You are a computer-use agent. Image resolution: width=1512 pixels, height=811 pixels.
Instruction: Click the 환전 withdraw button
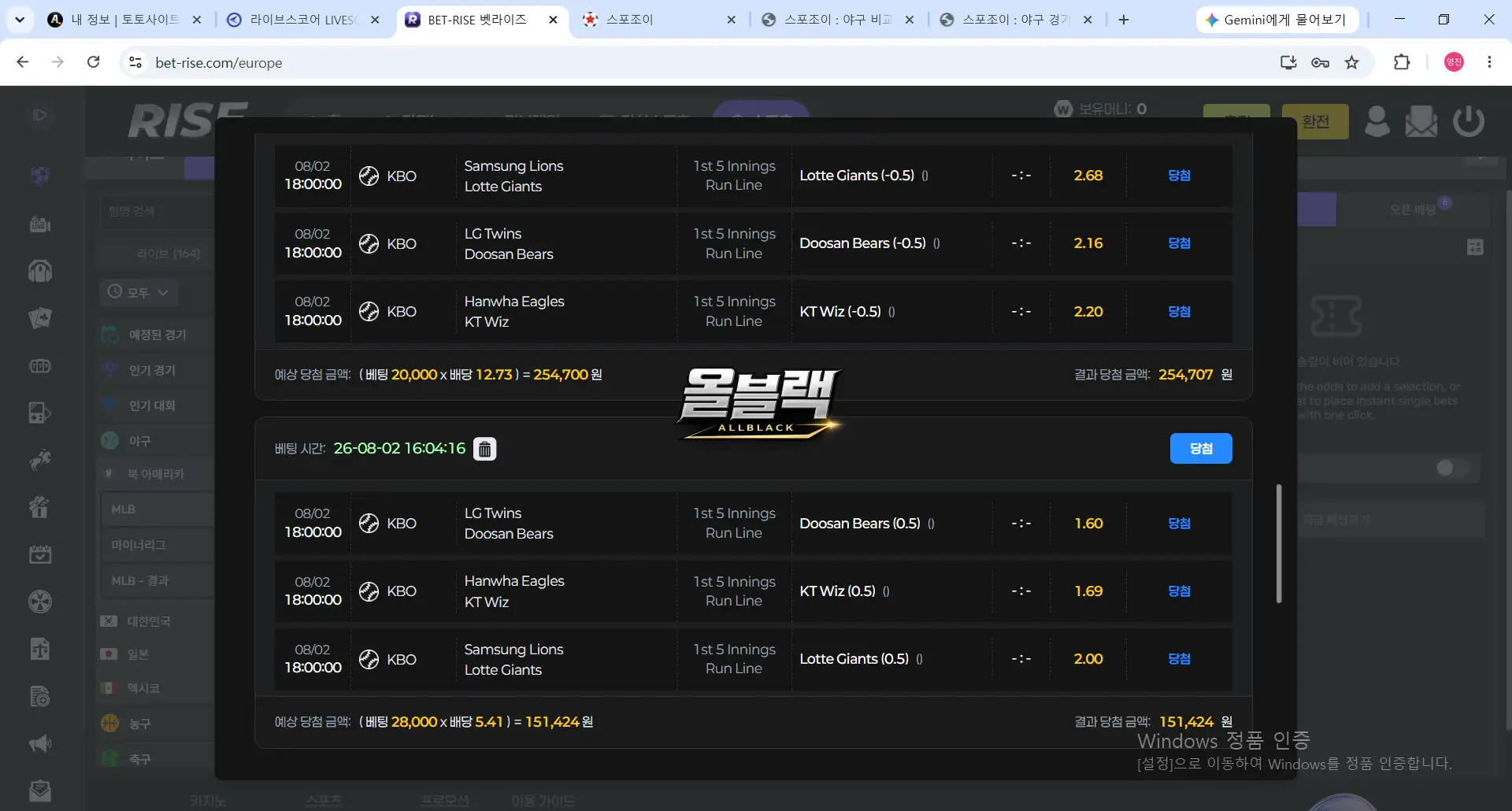[1315, 121]
